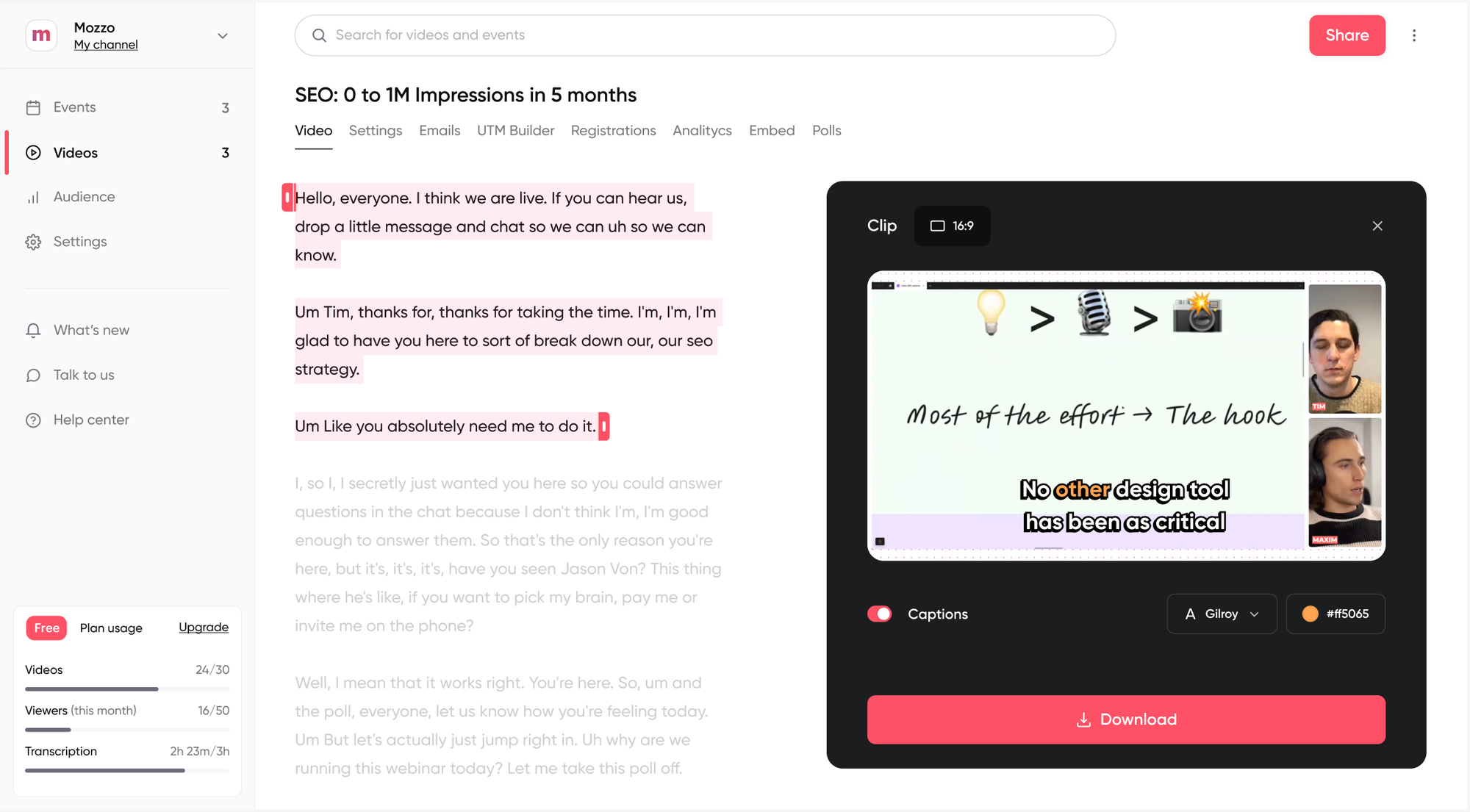Switch to the Polls tab

(825, 130)
